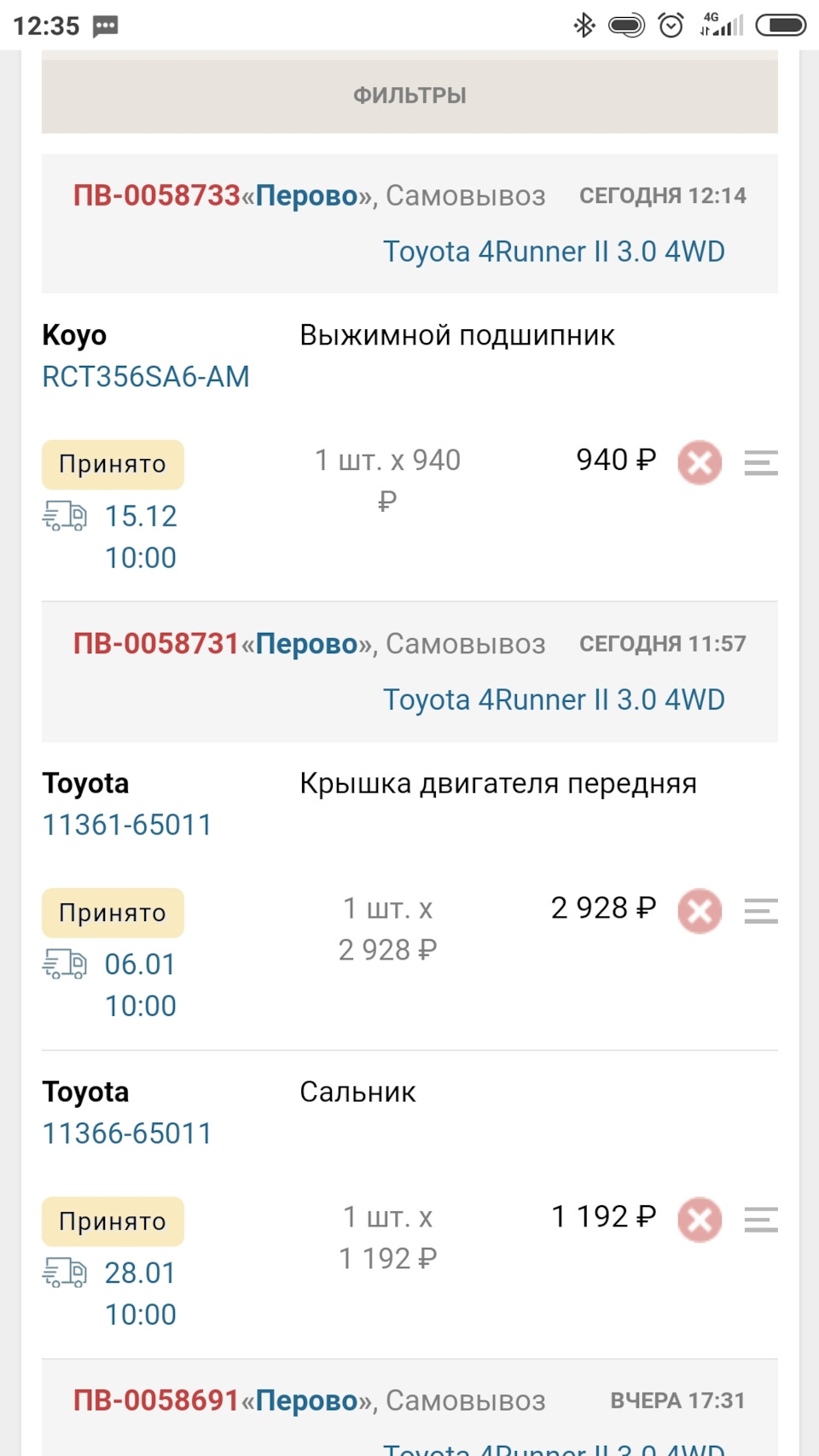Click the menu icon next to 2 928 ₽
Image resolution: width=819 pixels, height=1456 pixels.
click(x=762, y=910)
